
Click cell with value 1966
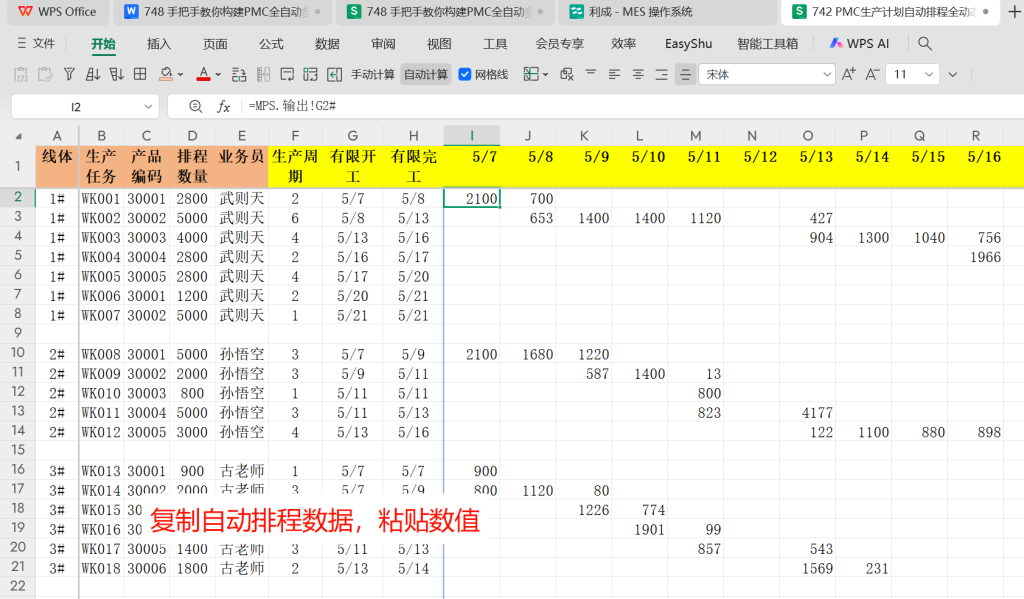coord(976,257)
